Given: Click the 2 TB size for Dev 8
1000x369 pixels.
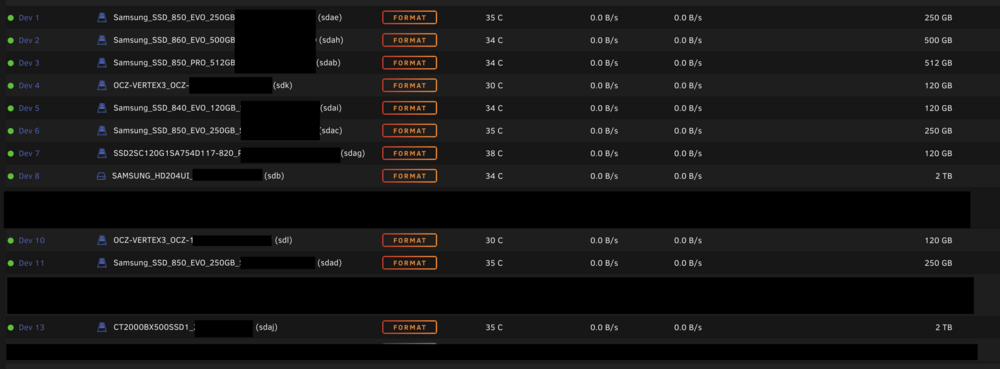Looking at the screenshot, I should [944, 176].
